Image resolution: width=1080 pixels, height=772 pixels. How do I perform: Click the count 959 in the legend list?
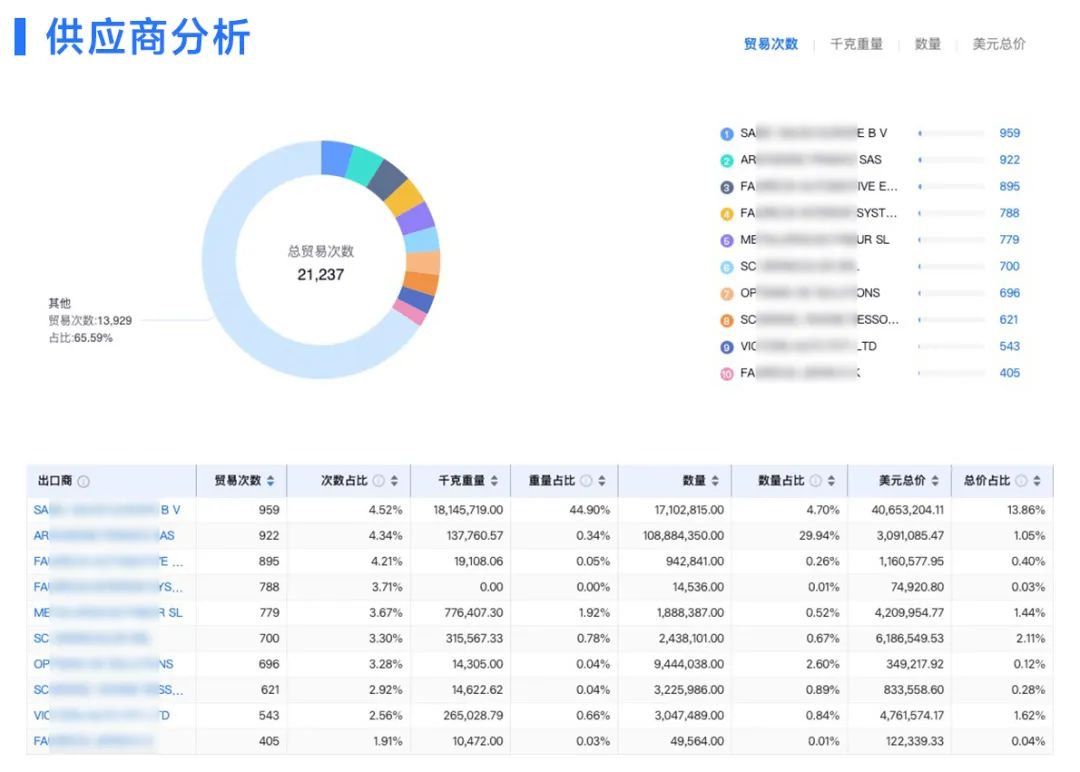pyautogui.click(x=1010, y=133)
